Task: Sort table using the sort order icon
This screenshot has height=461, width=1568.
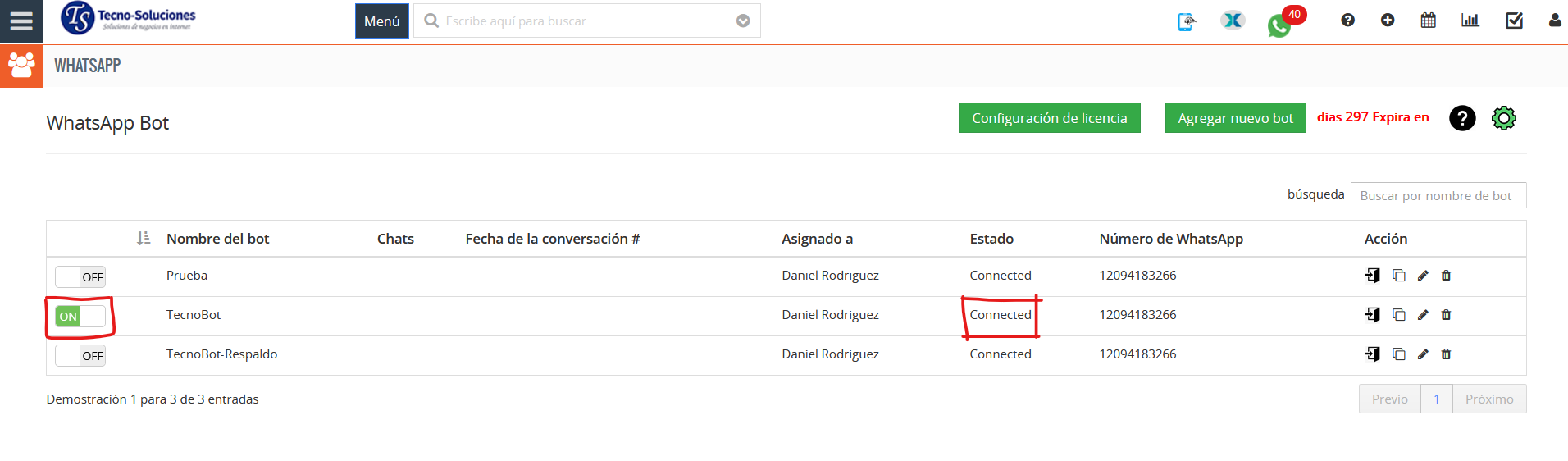Action: [x=144, y=239]
